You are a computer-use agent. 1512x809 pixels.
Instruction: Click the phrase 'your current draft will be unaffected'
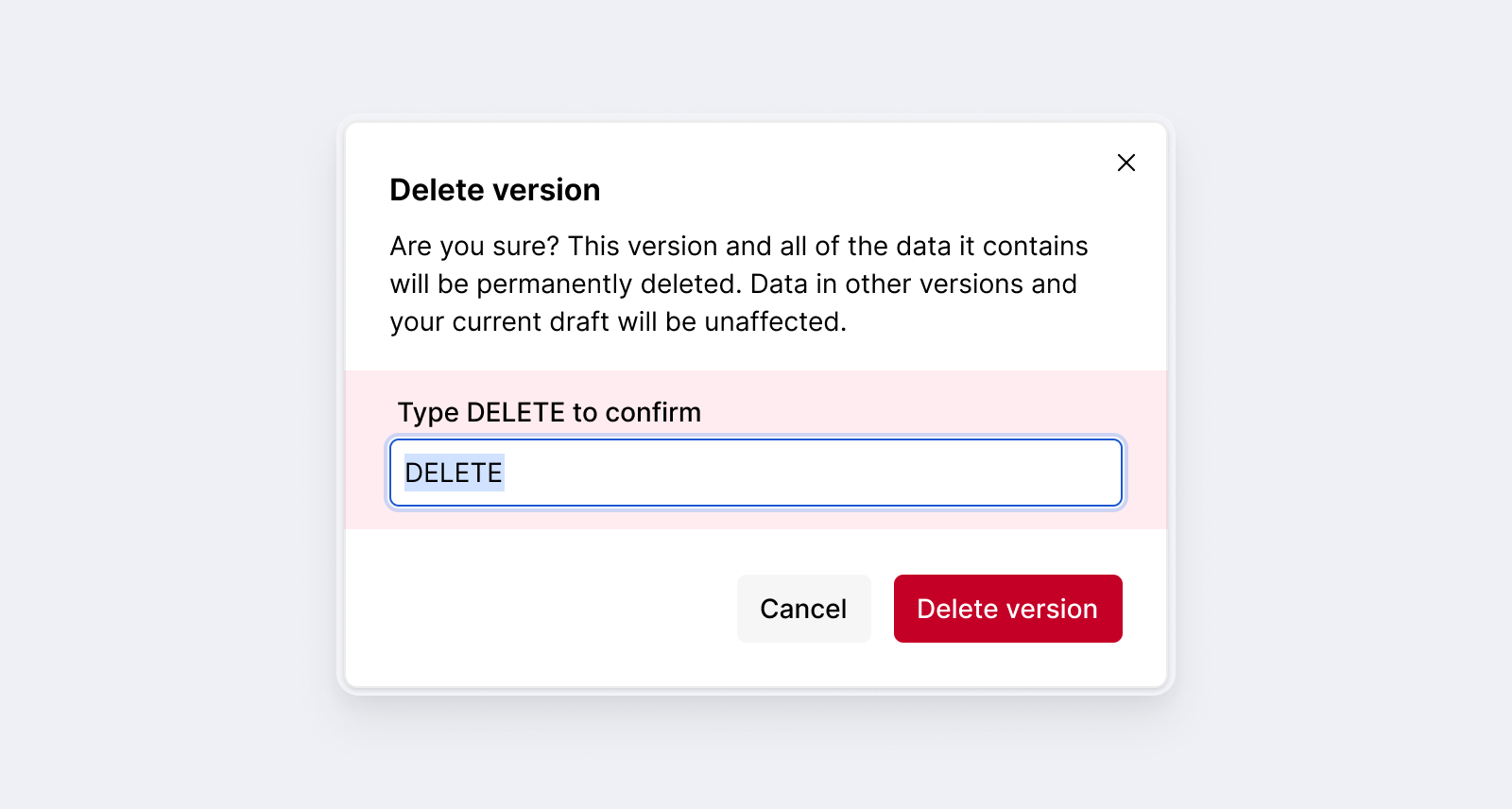(619, 321)
